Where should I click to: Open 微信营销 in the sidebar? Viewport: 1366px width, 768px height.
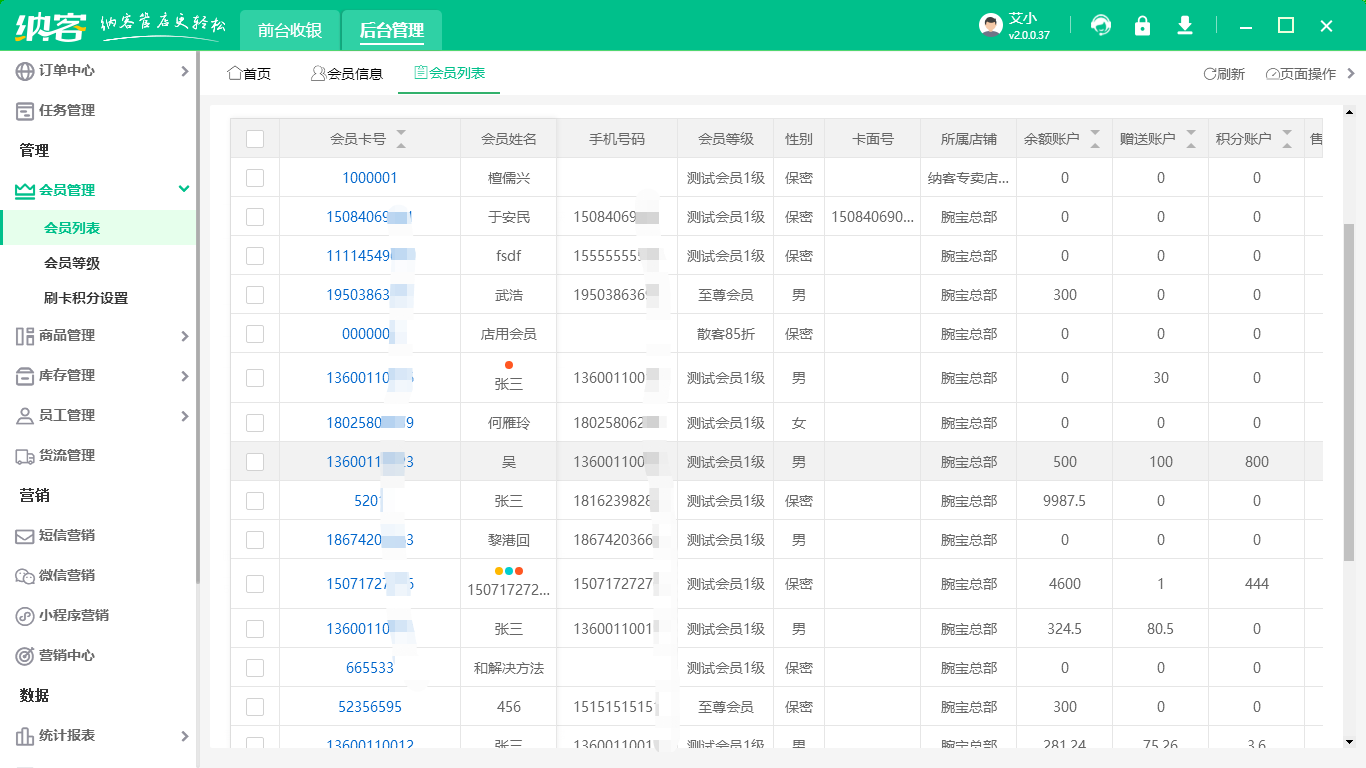coord(67,576)
